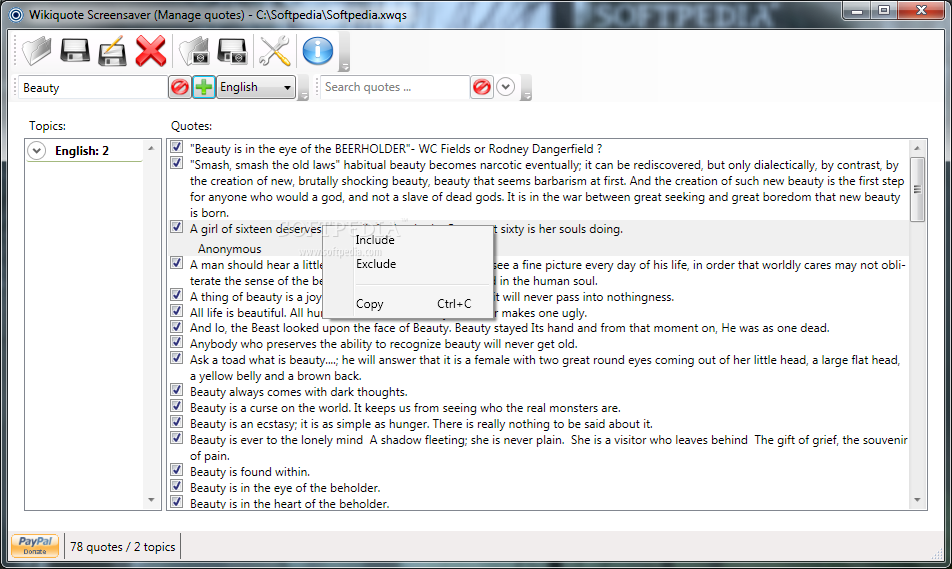Clear the quote search with red icon

pos(481,87)
